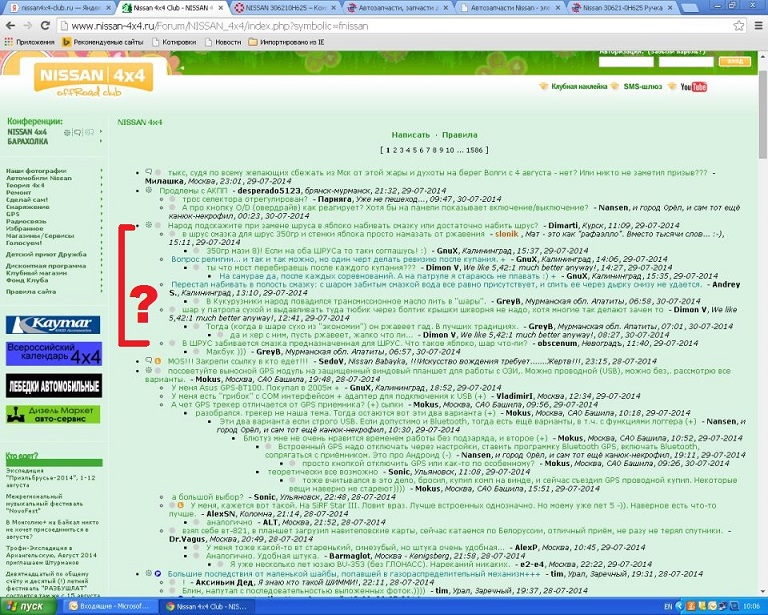Click the EN language indicator in the tray
This screenshot has width=768, height=615.
pos(668,606)
